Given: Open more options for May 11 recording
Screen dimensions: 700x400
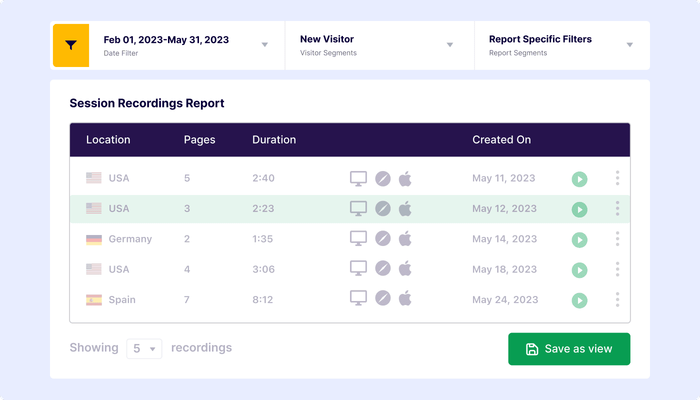Looking at the screenshot, I should tap(617, 178).
